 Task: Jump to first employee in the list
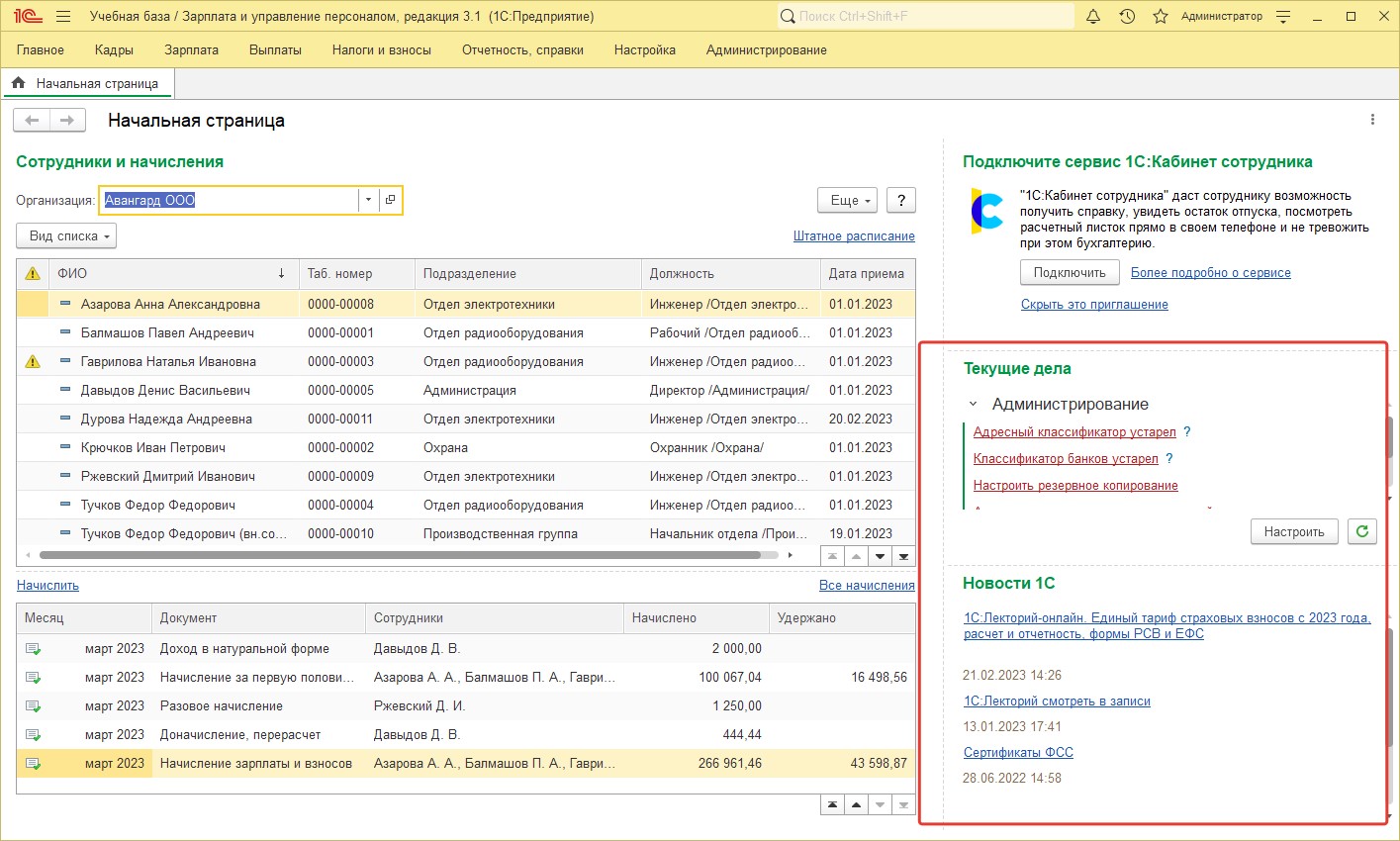point(833,556)
